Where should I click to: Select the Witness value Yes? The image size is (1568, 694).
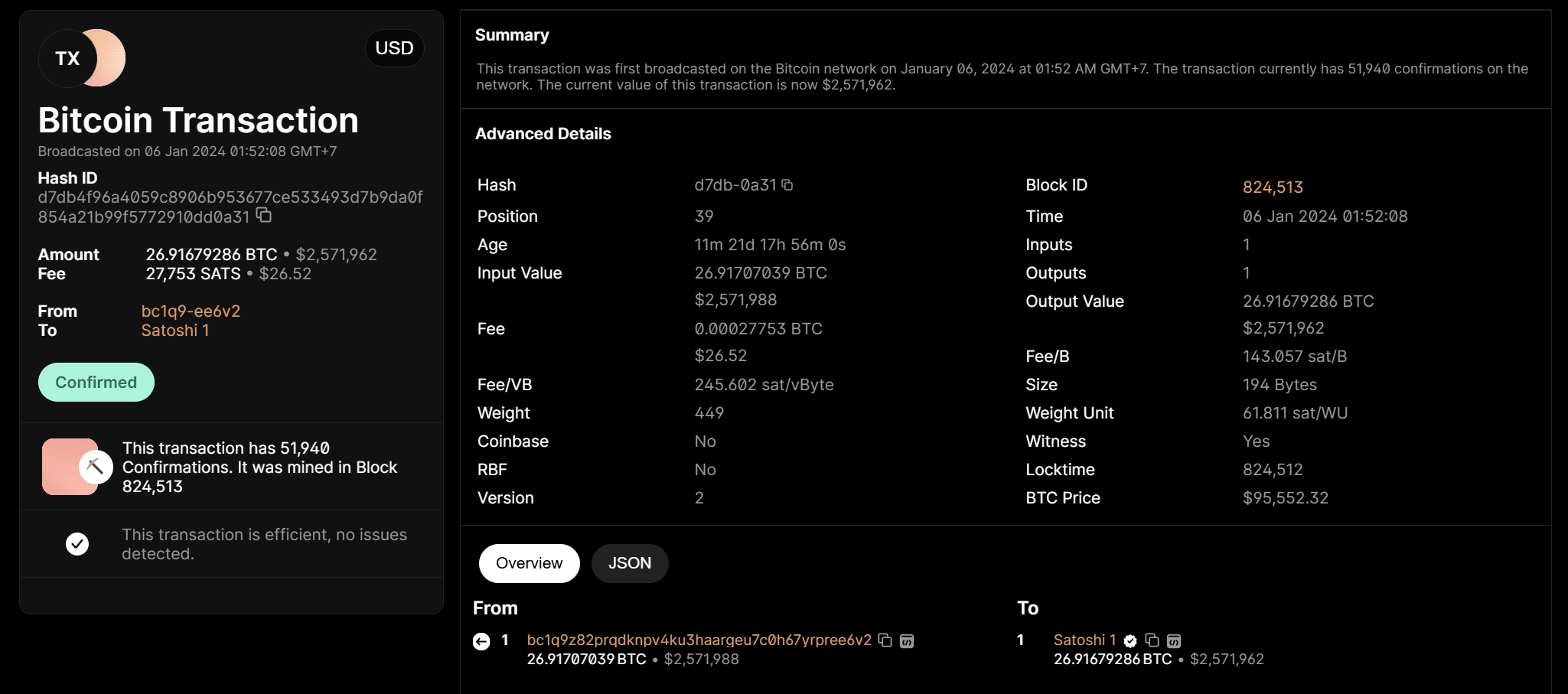pyautogui.click(x=1257, y=441)
